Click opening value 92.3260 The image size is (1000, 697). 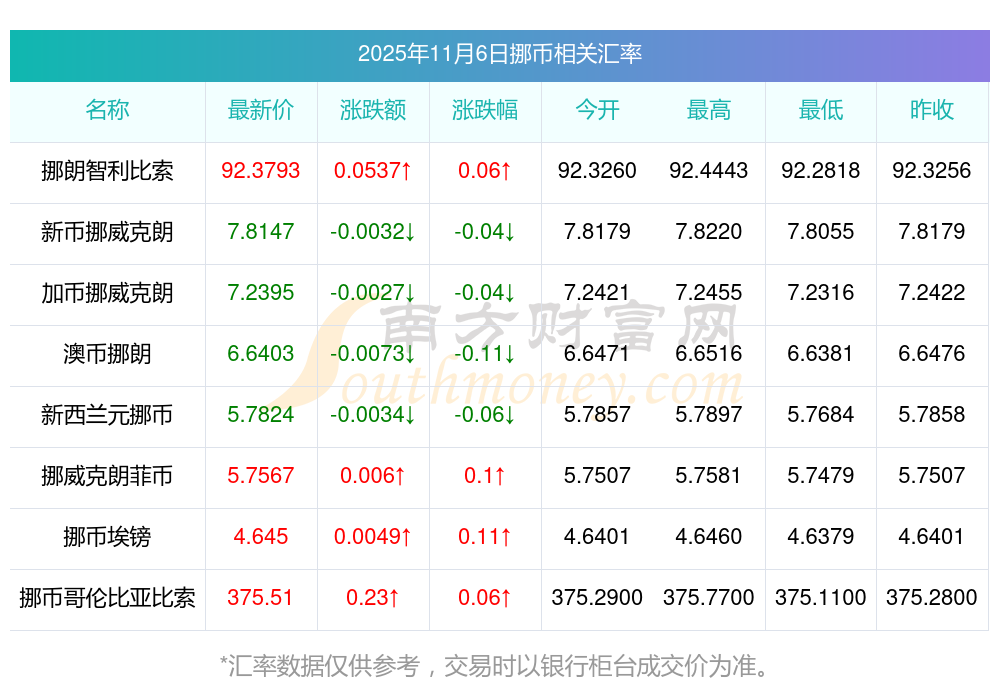coord(597,171)
